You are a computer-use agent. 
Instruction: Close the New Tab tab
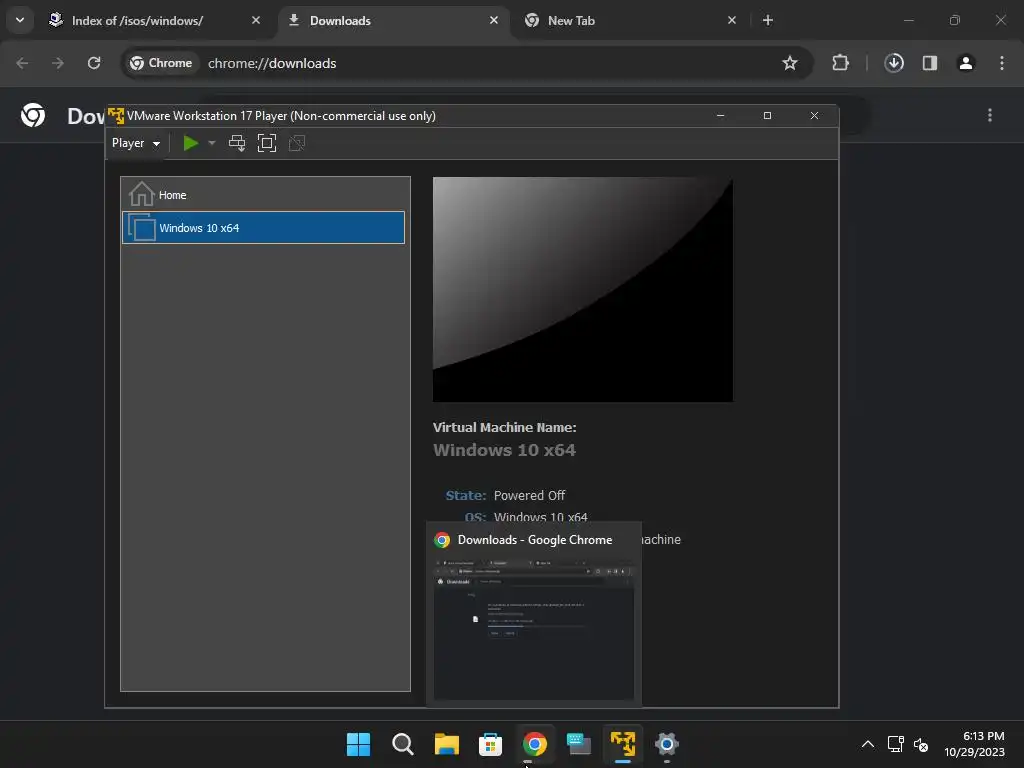[x=731, y=20]
